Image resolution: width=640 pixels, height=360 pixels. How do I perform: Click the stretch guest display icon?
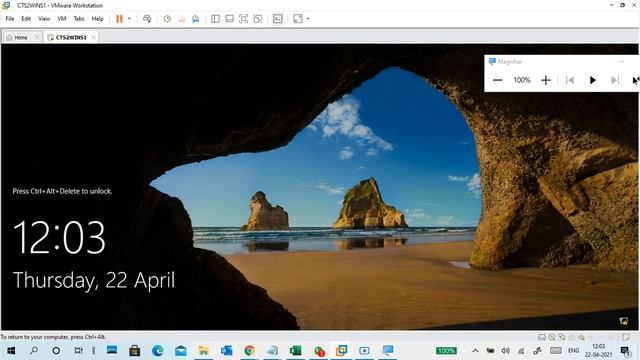click(298, 19)
